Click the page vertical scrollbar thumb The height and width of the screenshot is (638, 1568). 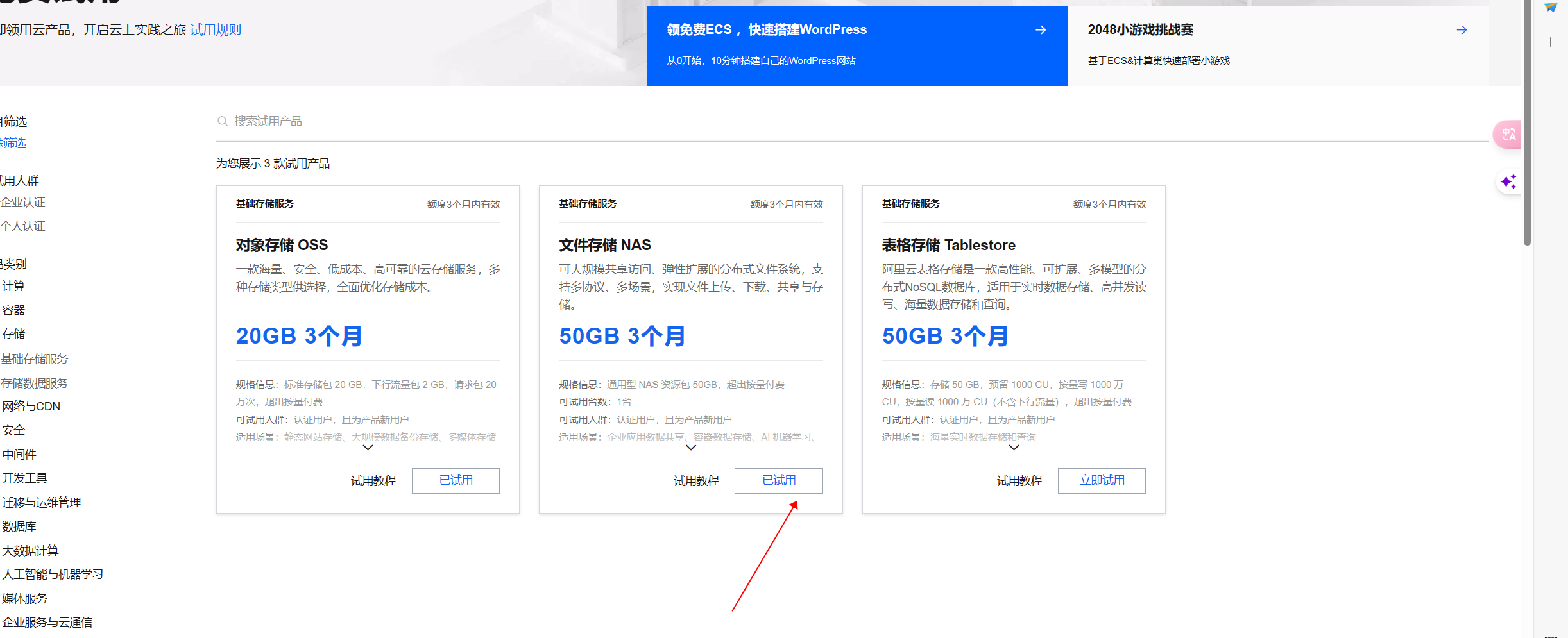pos(1528,122)
